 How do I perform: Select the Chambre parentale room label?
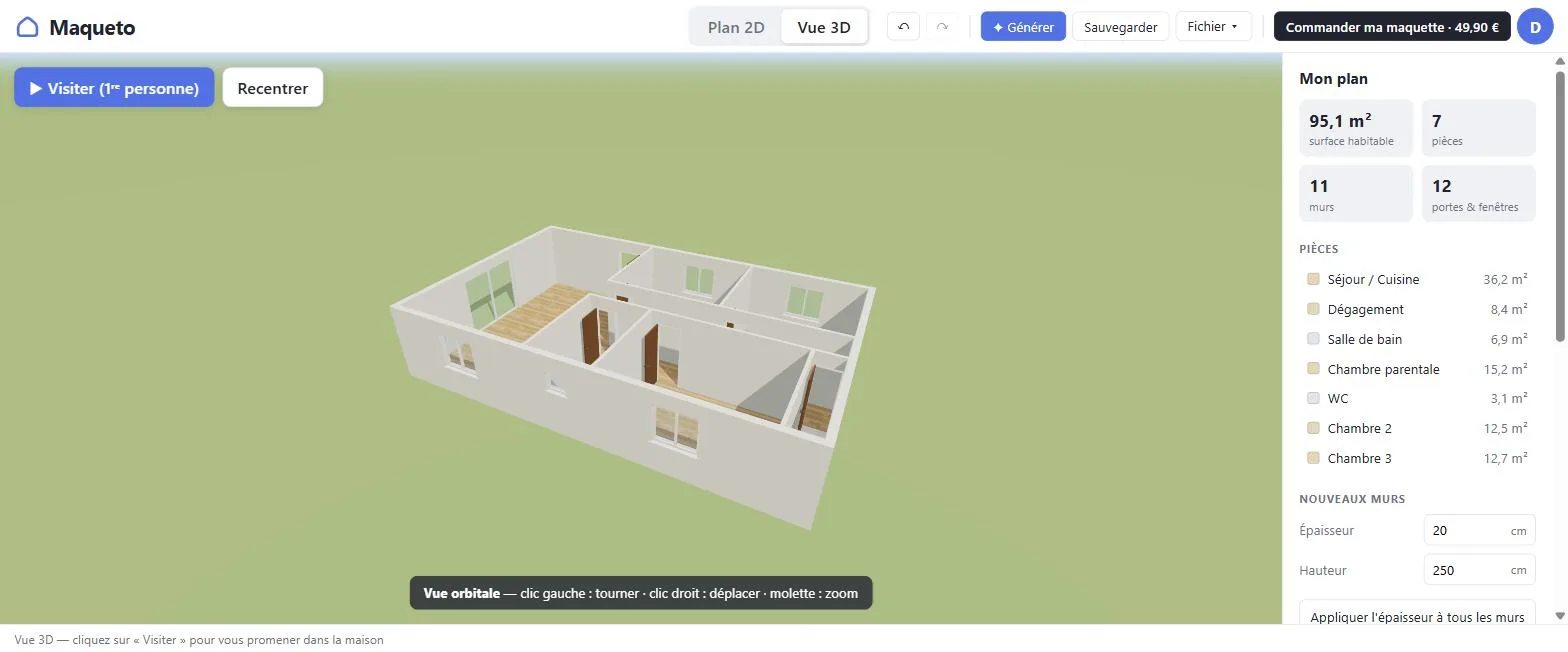tap(1383, 369)
